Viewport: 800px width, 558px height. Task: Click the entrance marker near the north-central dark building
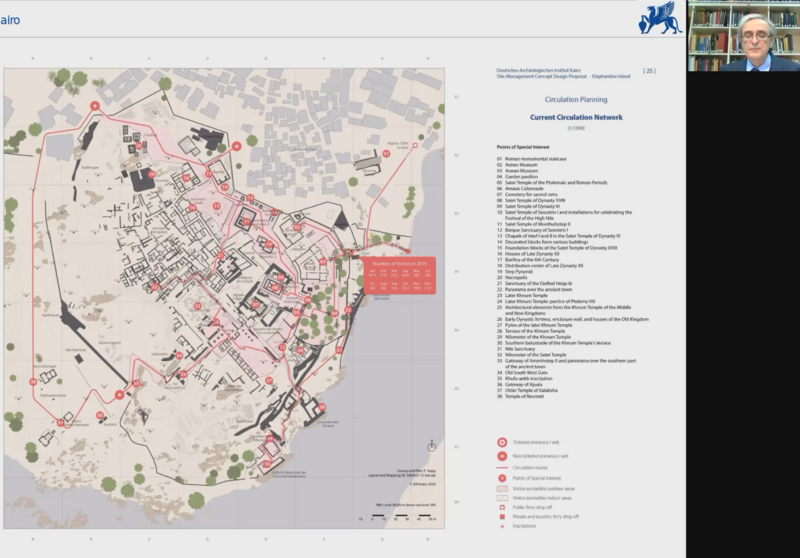click(x=236, y=146)
